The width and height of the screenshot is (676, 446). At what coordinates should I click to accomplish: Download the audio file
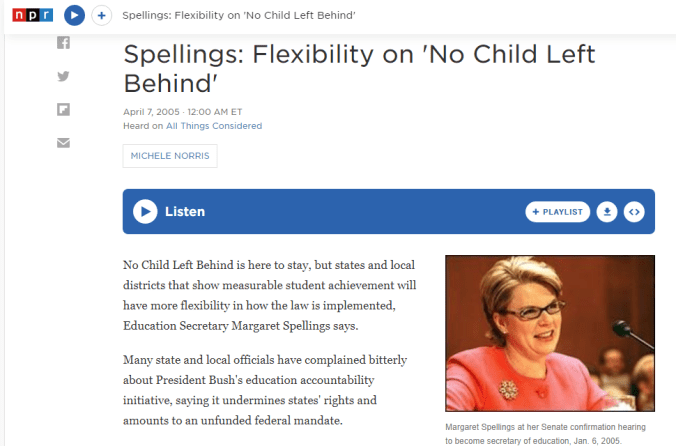click(606, 212)
